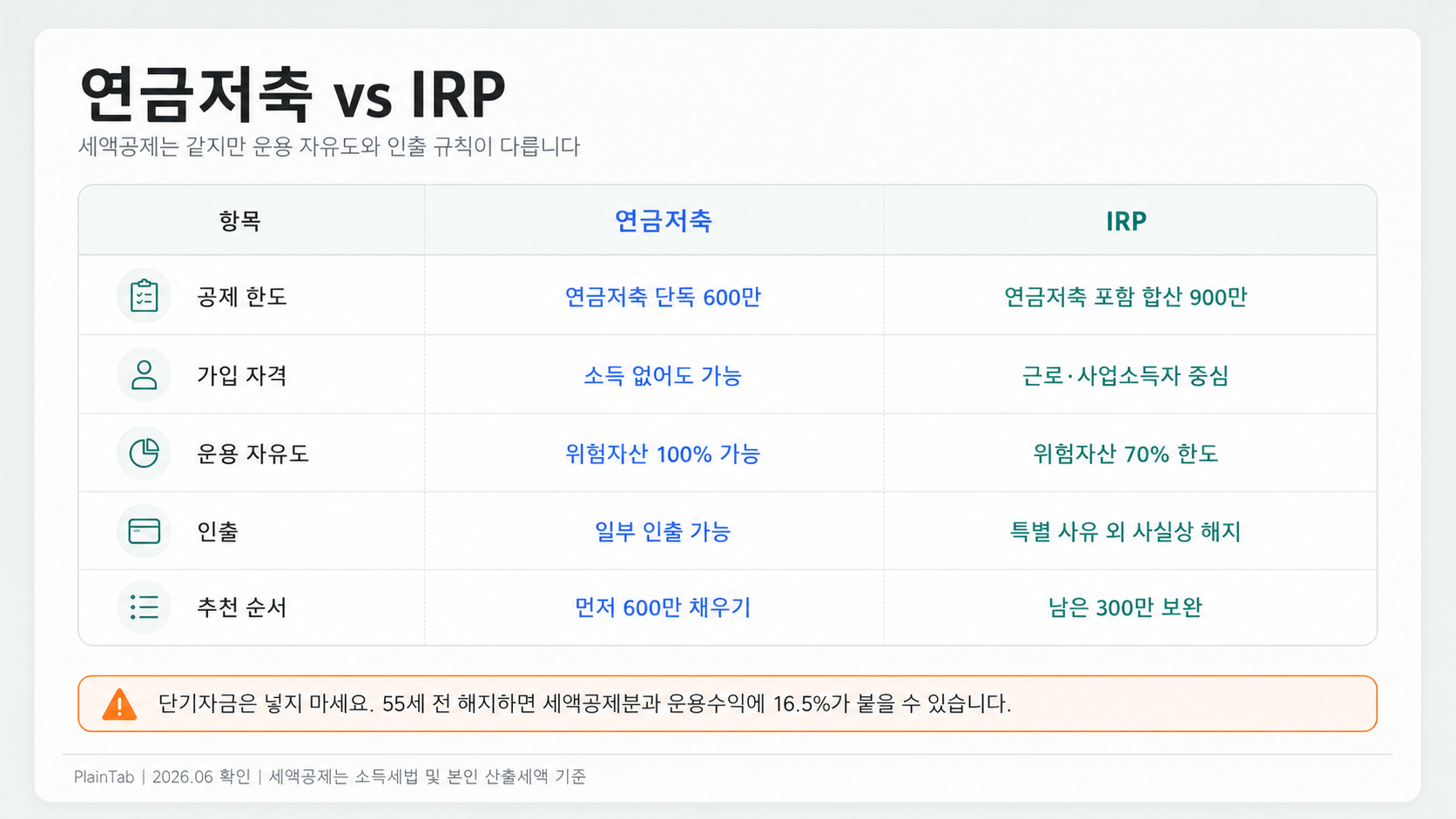Screen dimensions: 1456x819
Task: Click the person icon beside 가입 자격
Action: pyautogui.click(x=144, y=375)
